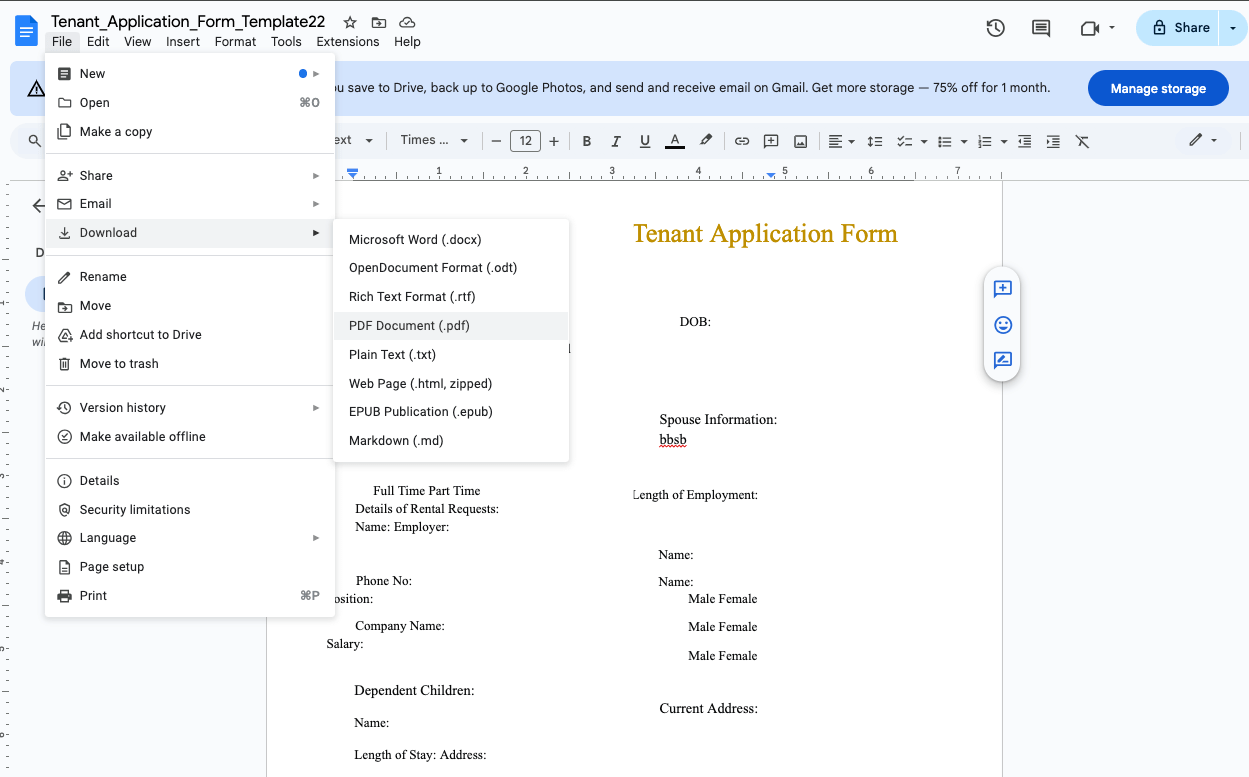The image size is (1249, 777).
Task: Choose OpenDocument Format (.odt)
Action: click(451, 268)
